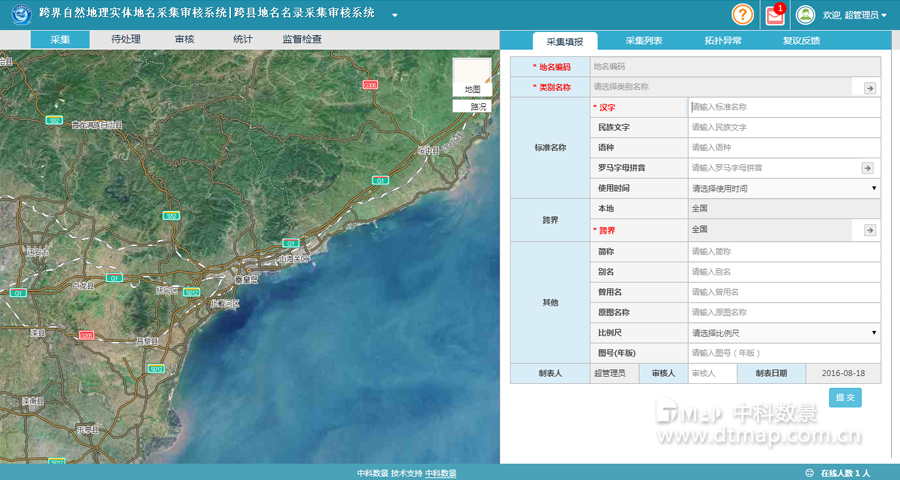Open the 比例尺 scale dropdown
Image resolution: width=900 pixels, height=480 pixels.
(x=783, y=332)
